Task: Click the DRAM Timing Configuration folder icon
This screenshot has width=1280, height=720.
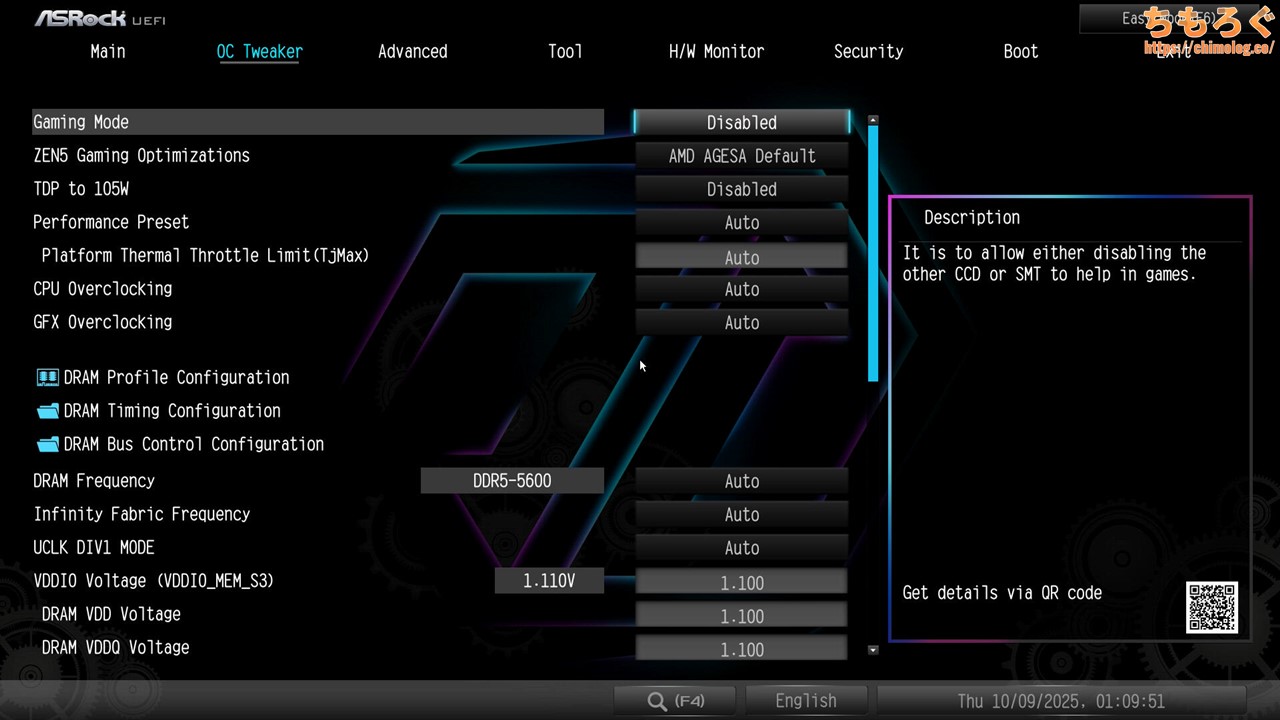Action: point(47,411)
